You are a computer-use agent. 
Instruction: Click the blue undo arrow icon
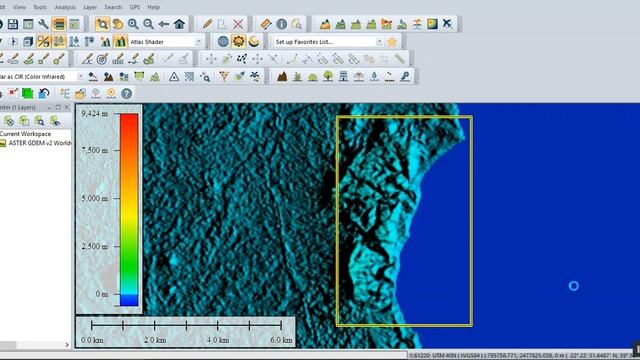click(x=44, y=94)
